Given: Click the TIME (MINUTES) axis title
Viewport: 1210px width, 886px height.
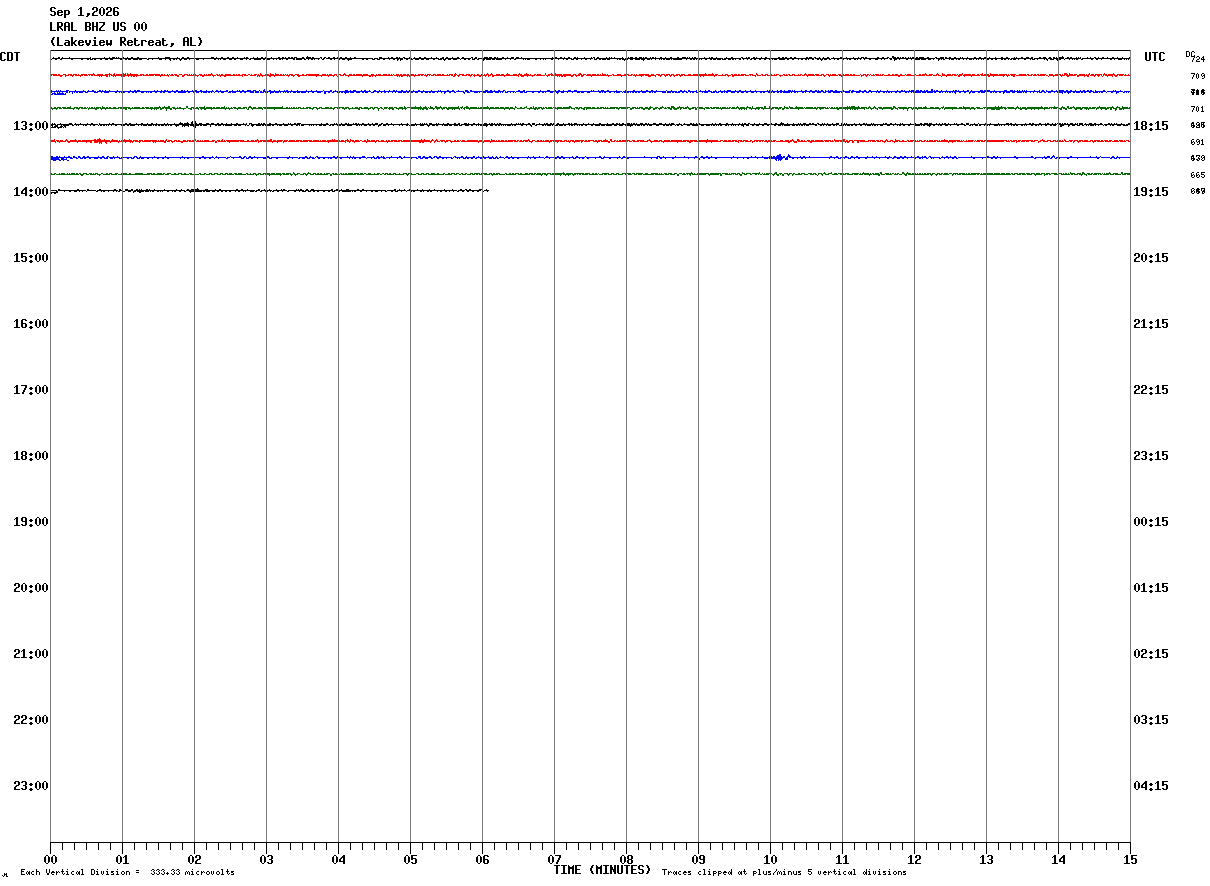Looking at the screenshot, I should pos(602,870).
